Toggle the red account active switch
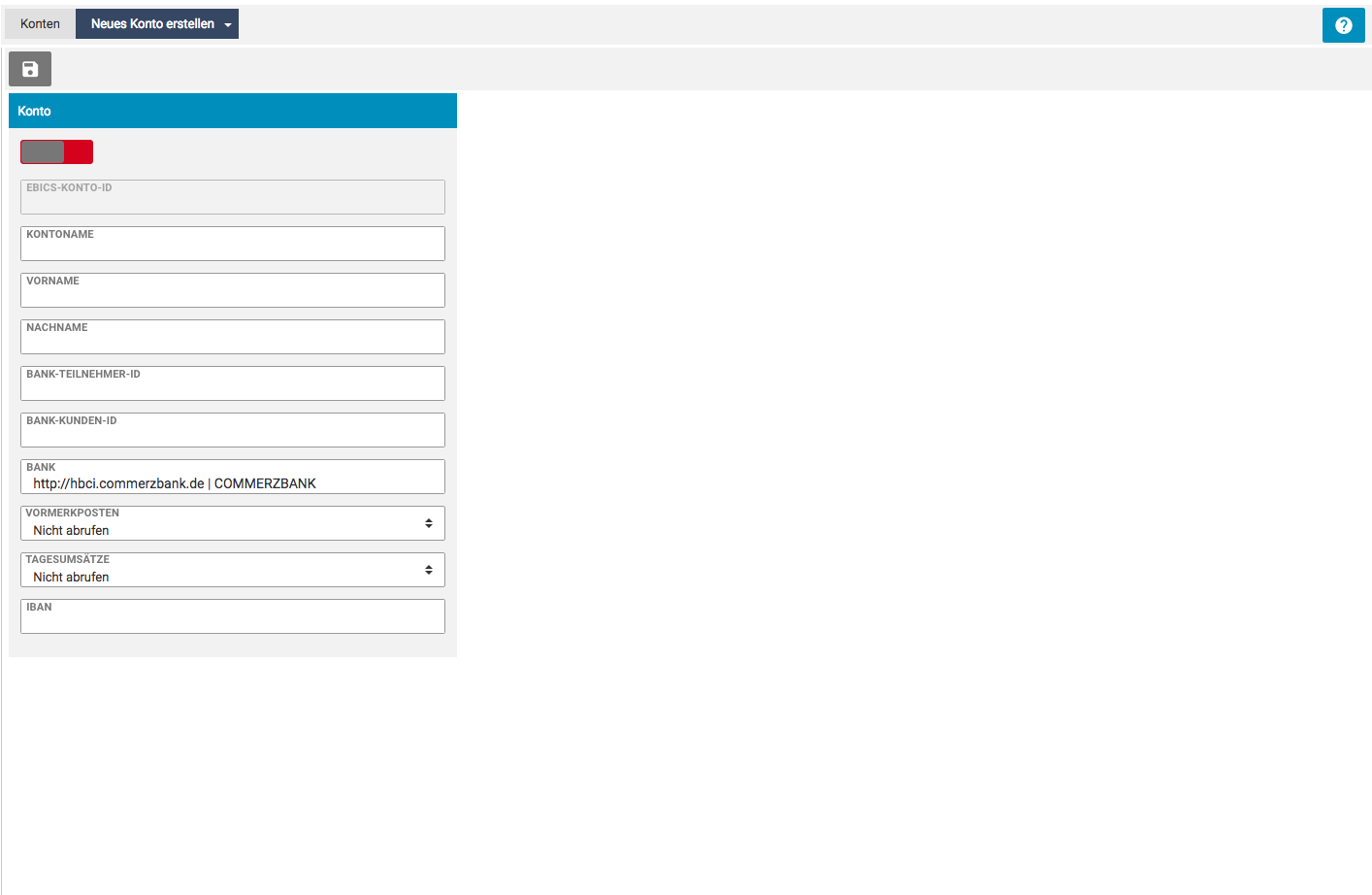The height and width of the screenshot is (895, 1372). pos(56,151)
